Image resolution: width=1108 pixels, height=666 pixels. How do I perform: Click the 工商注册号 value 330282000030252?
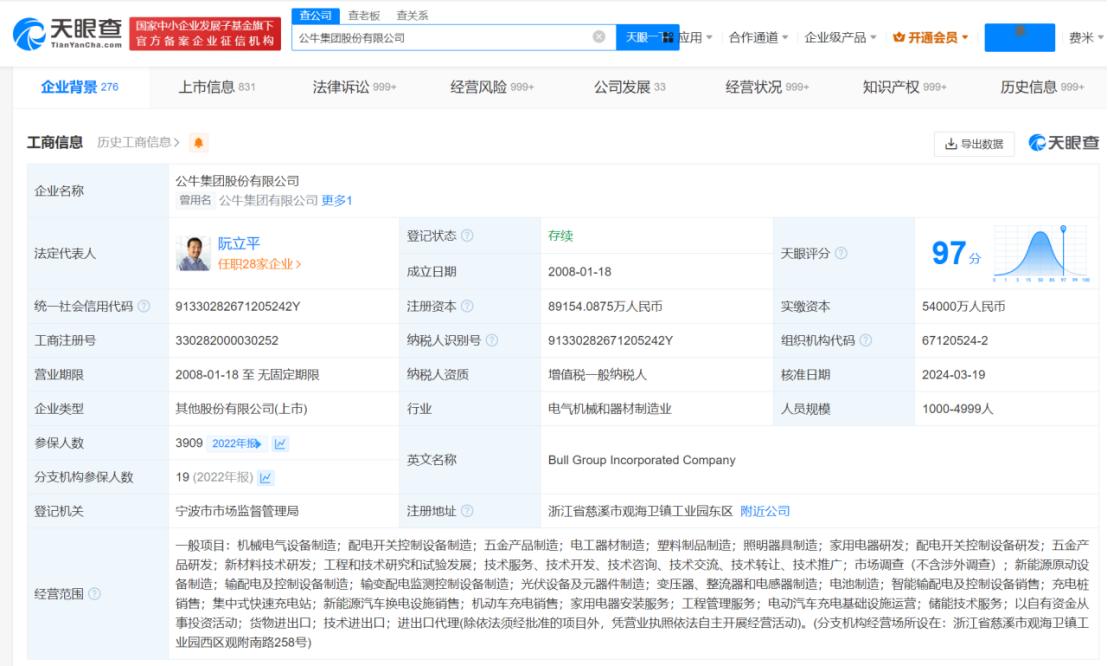(x=226, y=340)
